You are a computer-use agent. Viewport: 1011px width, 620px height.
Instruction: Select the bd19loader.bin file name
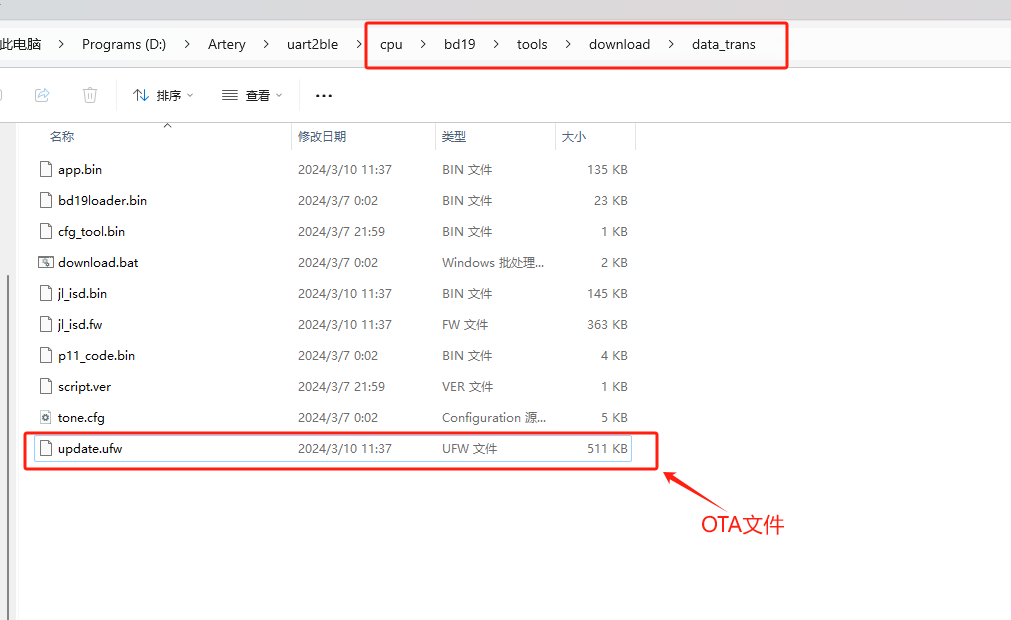coord(103,200)
